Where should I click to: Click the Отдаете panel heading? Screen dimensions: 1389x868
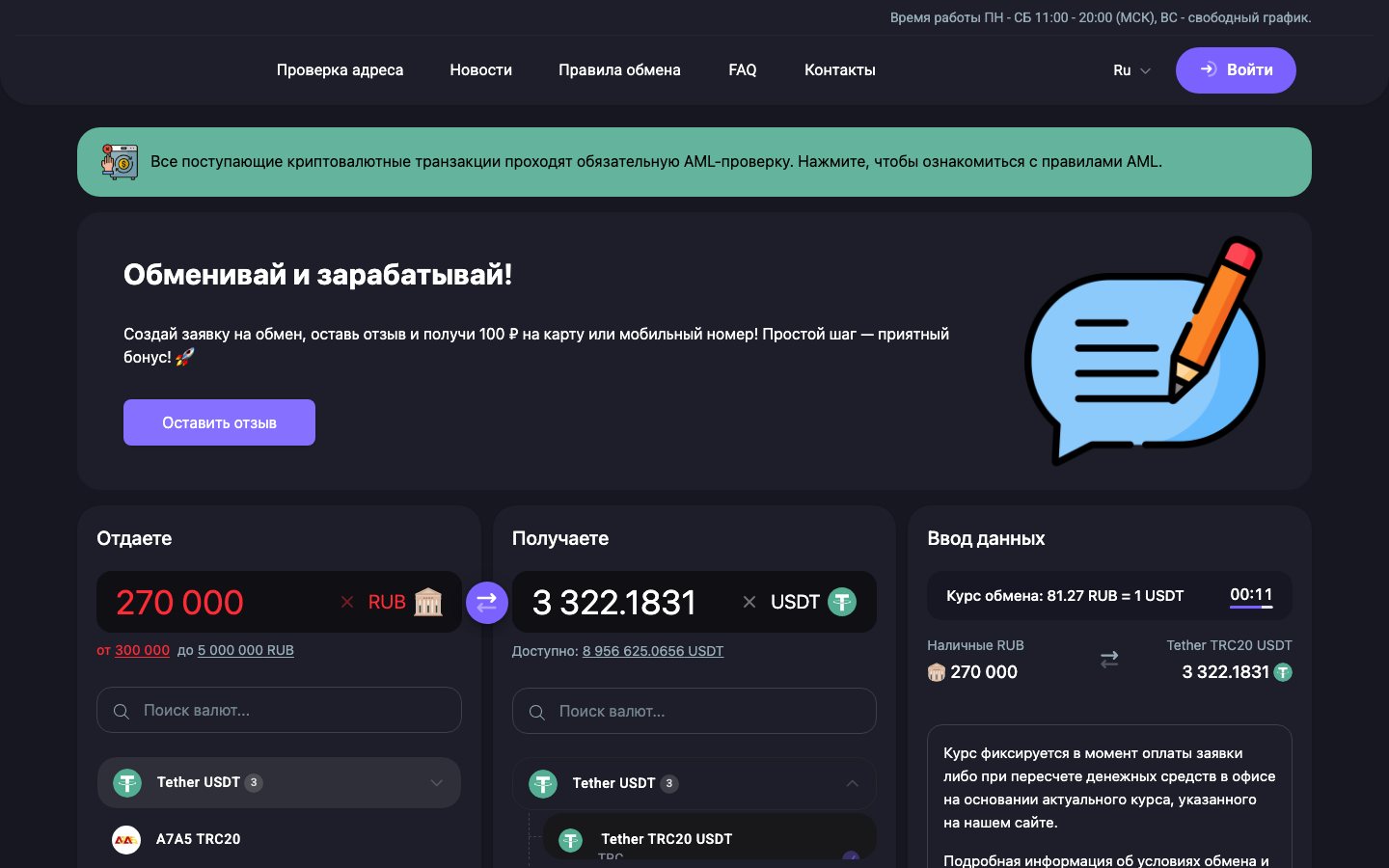134,538
